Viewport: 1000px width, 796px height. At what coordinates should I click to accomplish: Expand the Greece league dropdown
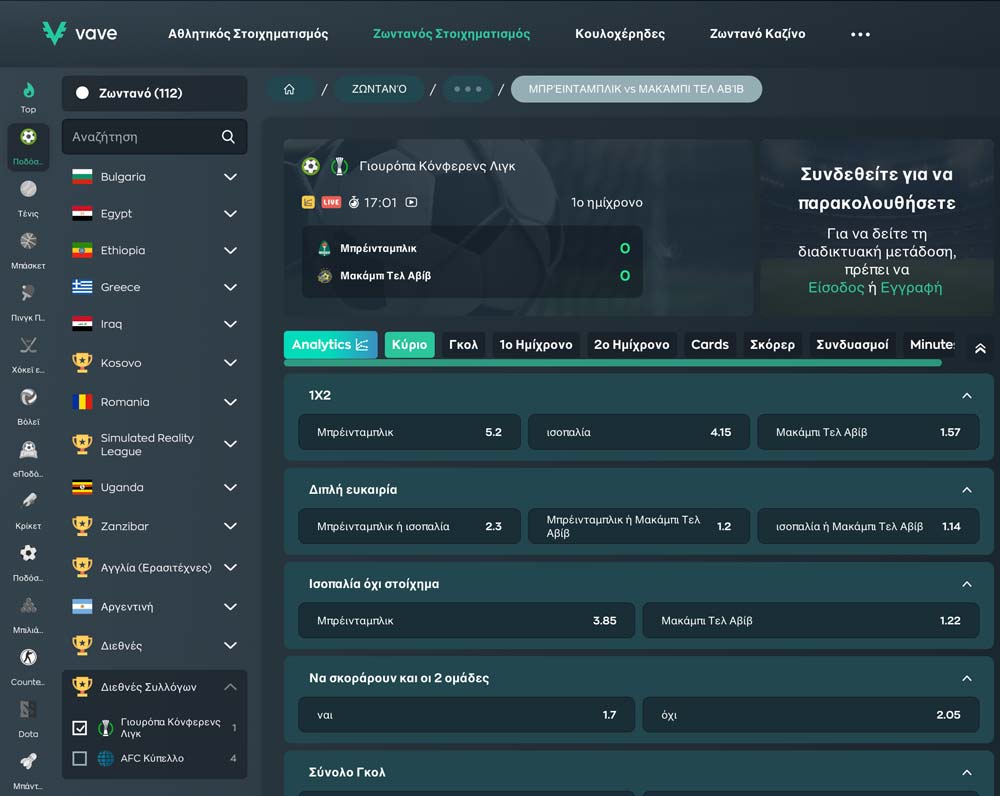[230, 287]
